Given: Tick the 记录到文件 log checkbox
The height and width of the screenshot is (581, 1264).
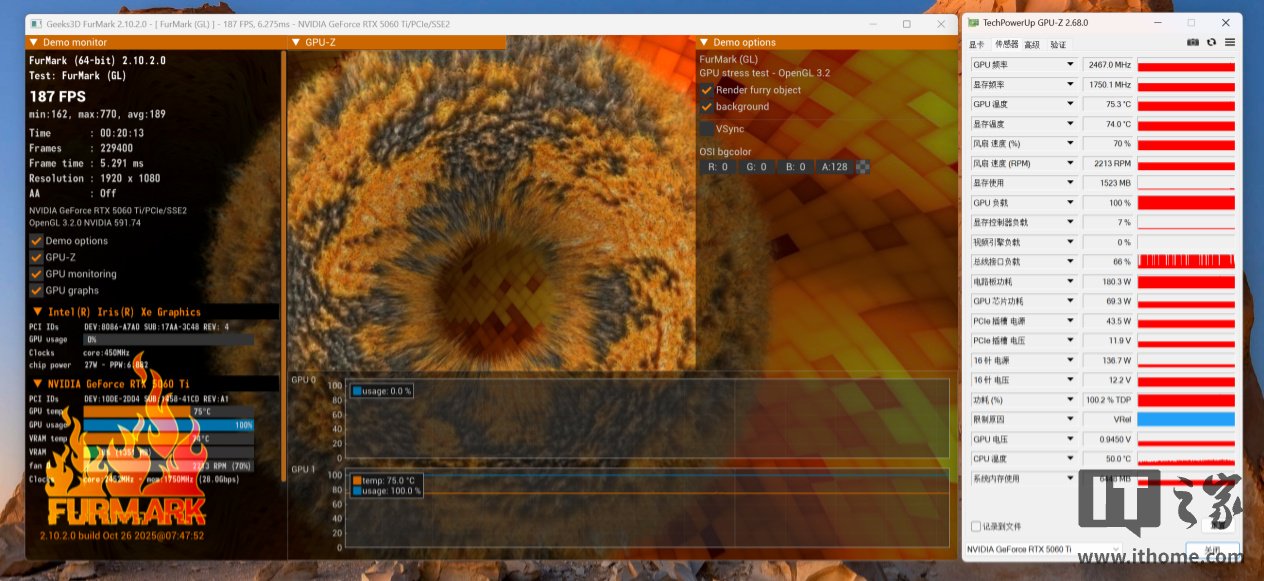Looking at the screenshot, I should coord(976,526).
